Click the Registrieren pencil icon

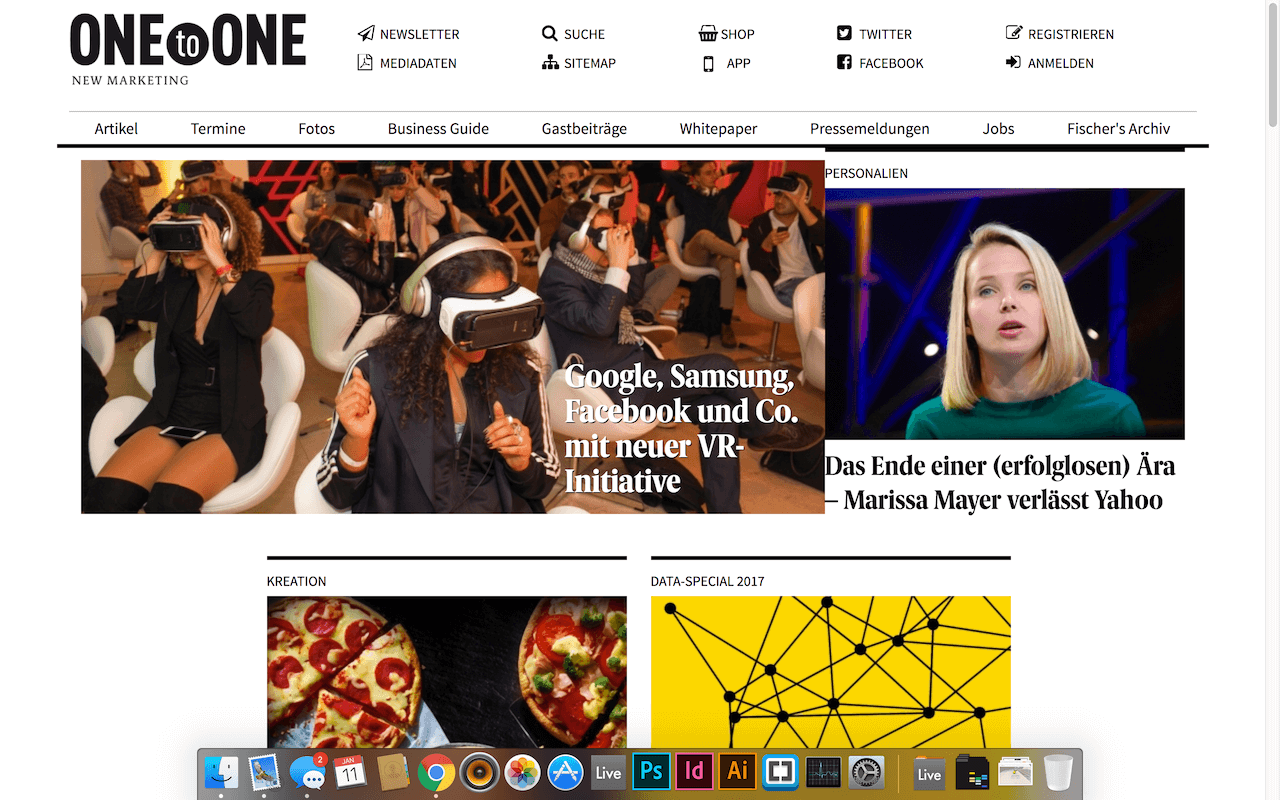click(x=1014, y=33)
